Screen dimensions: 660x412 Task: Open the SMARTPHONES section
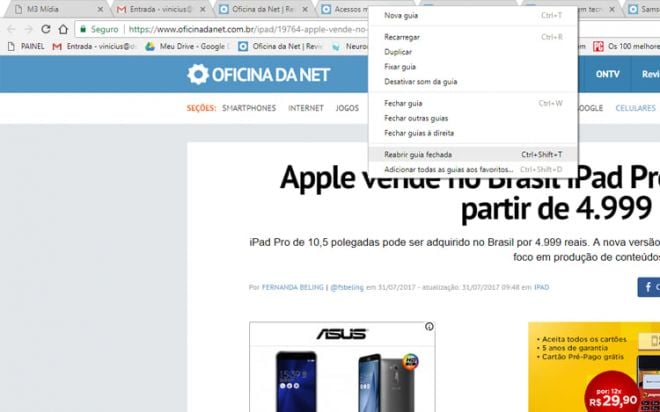click(249, 108)
